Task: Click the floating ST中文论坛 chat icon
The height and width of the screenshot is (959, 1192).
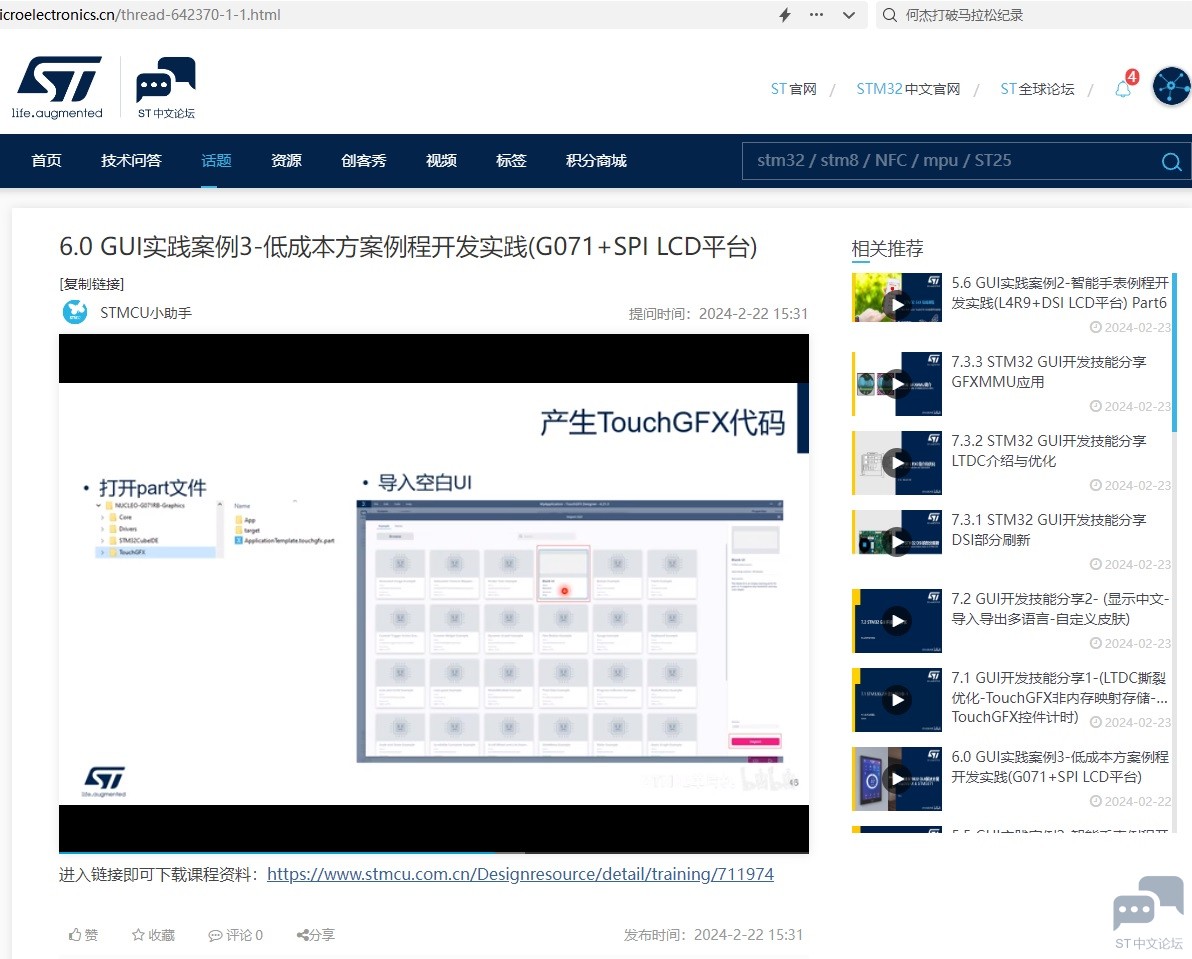Action: pos(1148,912)
